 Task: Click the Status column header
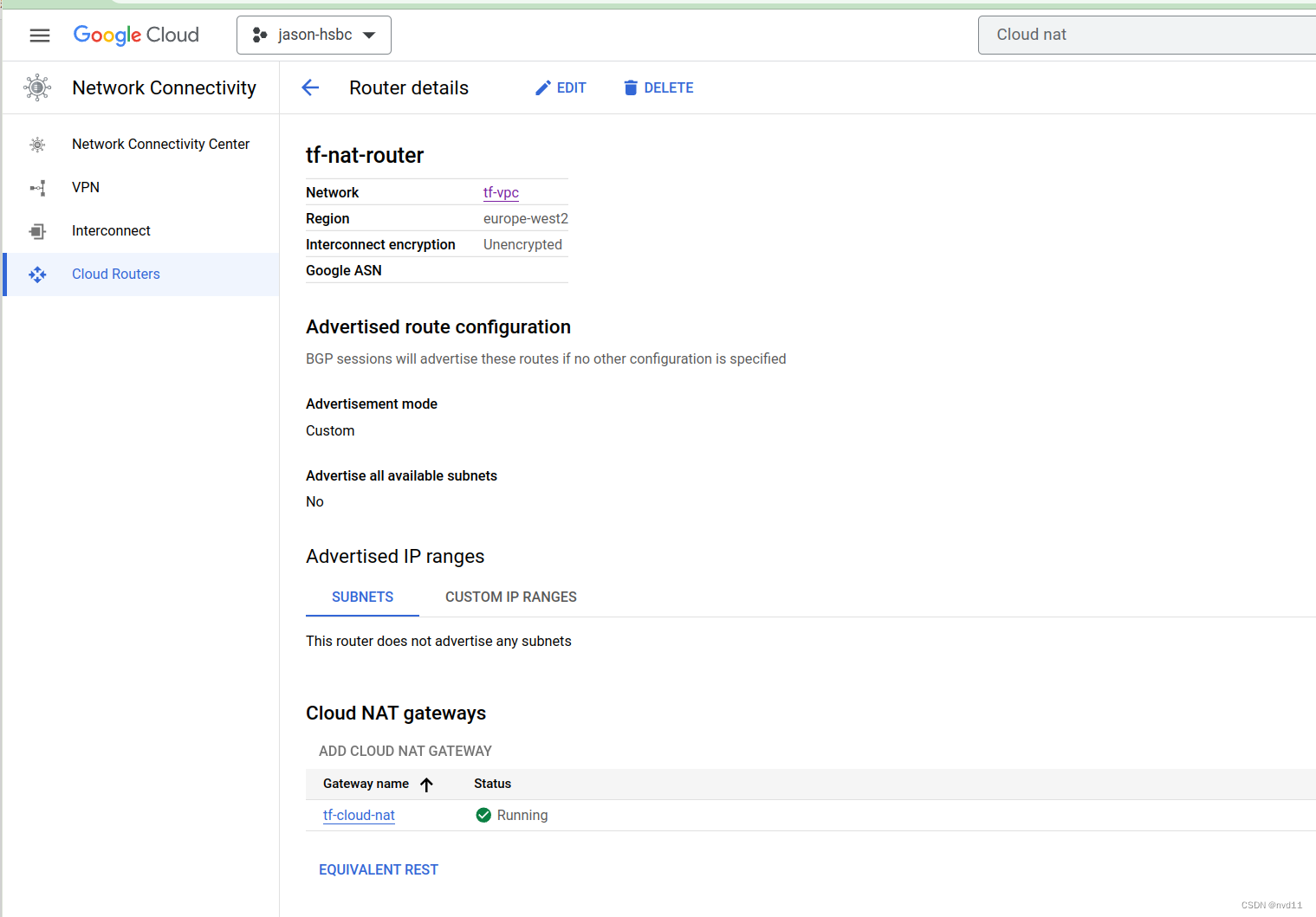pyautogui.click(x=492, y=784)
